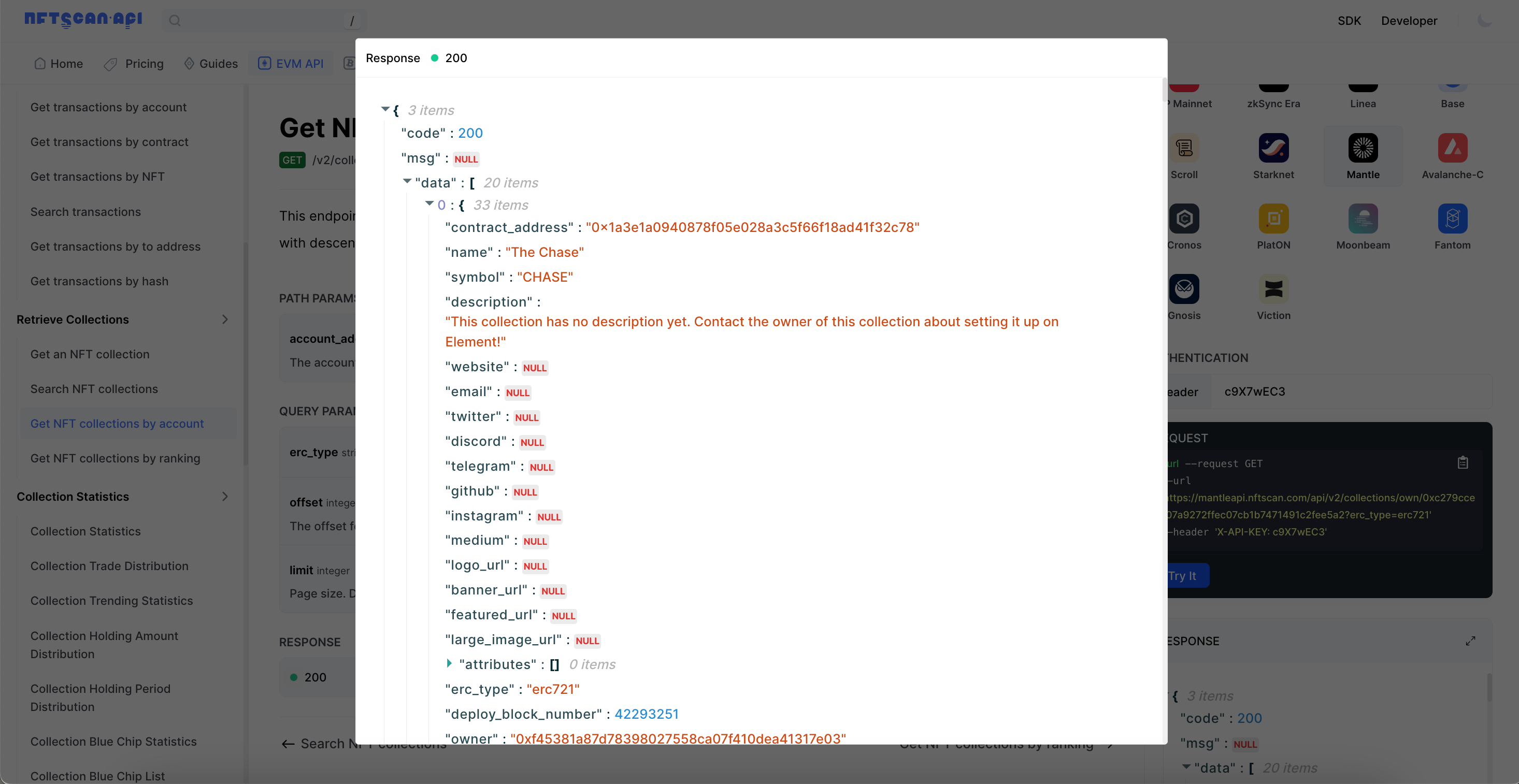
Task: Expand the response panel with arrows icon
Action: 1471,641
